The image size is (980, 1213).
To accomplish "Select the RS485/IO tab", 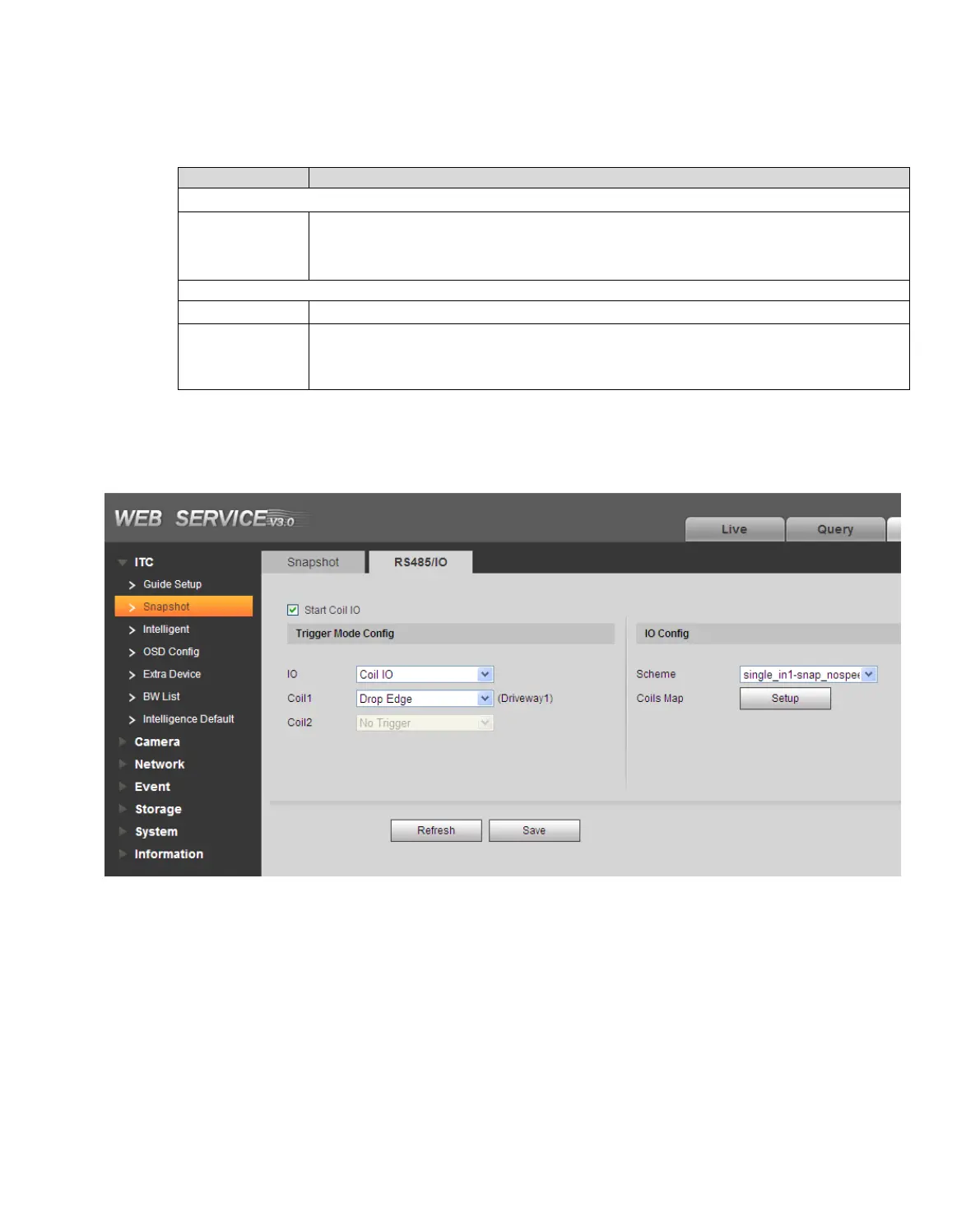I will (x=420, y=562).
